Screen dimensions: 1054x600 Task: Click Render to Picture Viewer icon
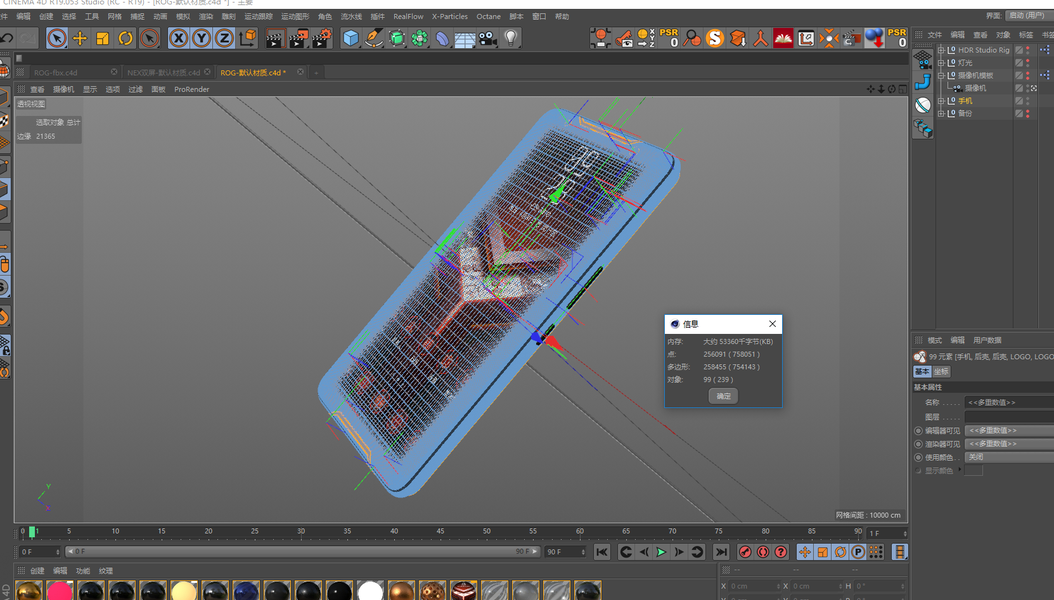point(298,38)
